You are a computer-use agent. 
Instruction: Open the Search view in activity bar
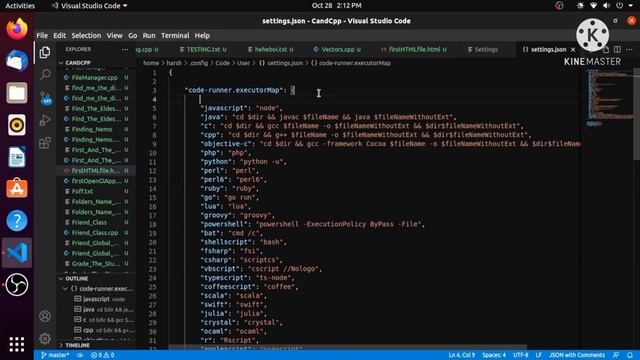point(45,75)
